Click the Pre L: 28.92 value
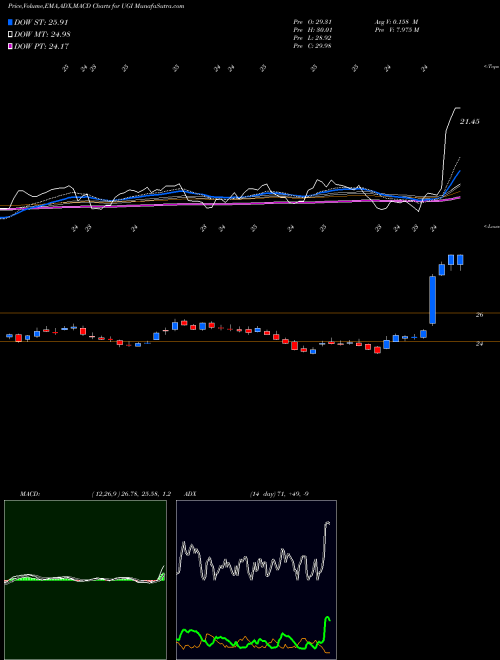This screenshot has height=660, width=500. pyautogui.click(x=312, y=38)
